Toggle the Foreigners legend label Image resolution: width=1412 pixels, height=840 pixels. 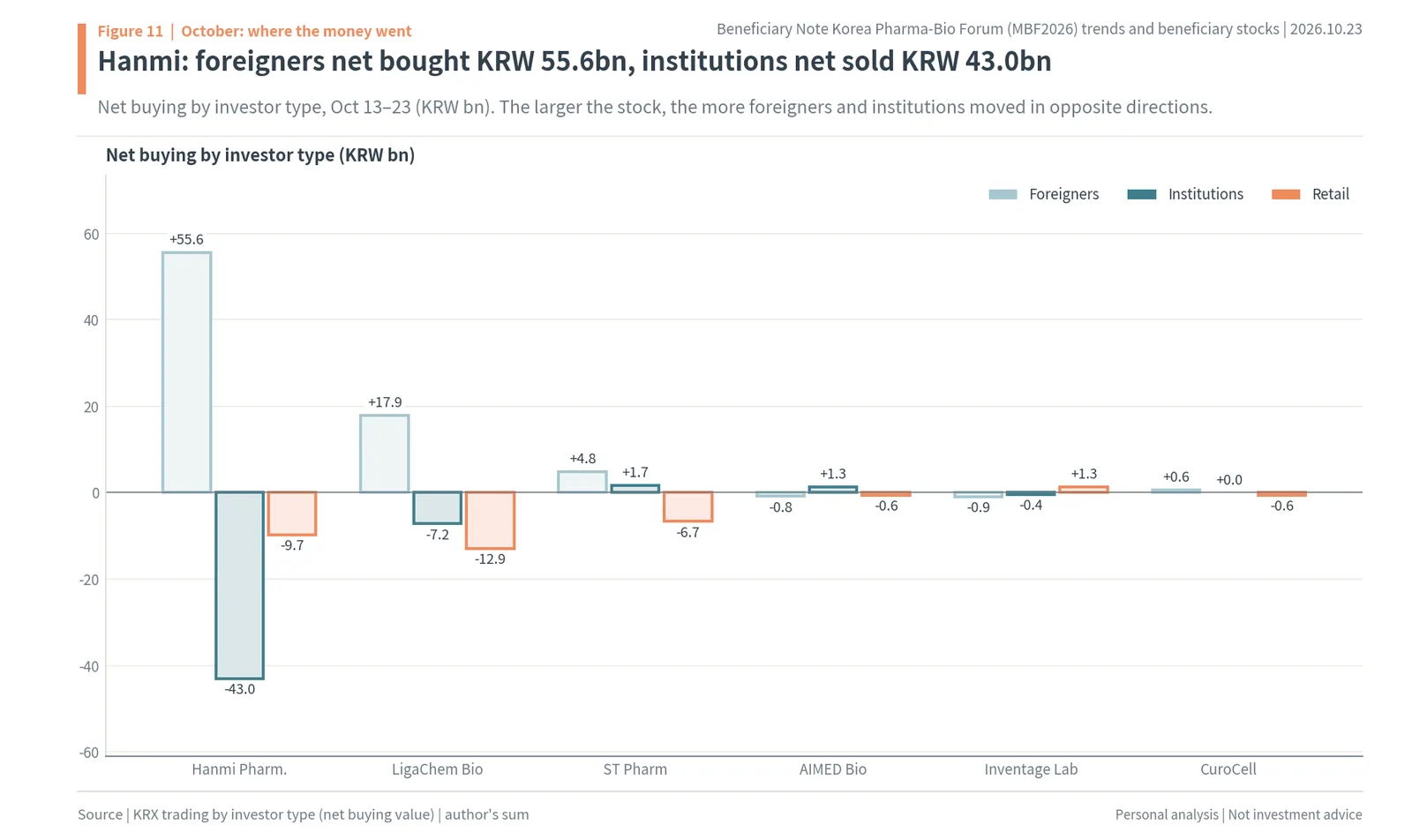click(1063, 194)
